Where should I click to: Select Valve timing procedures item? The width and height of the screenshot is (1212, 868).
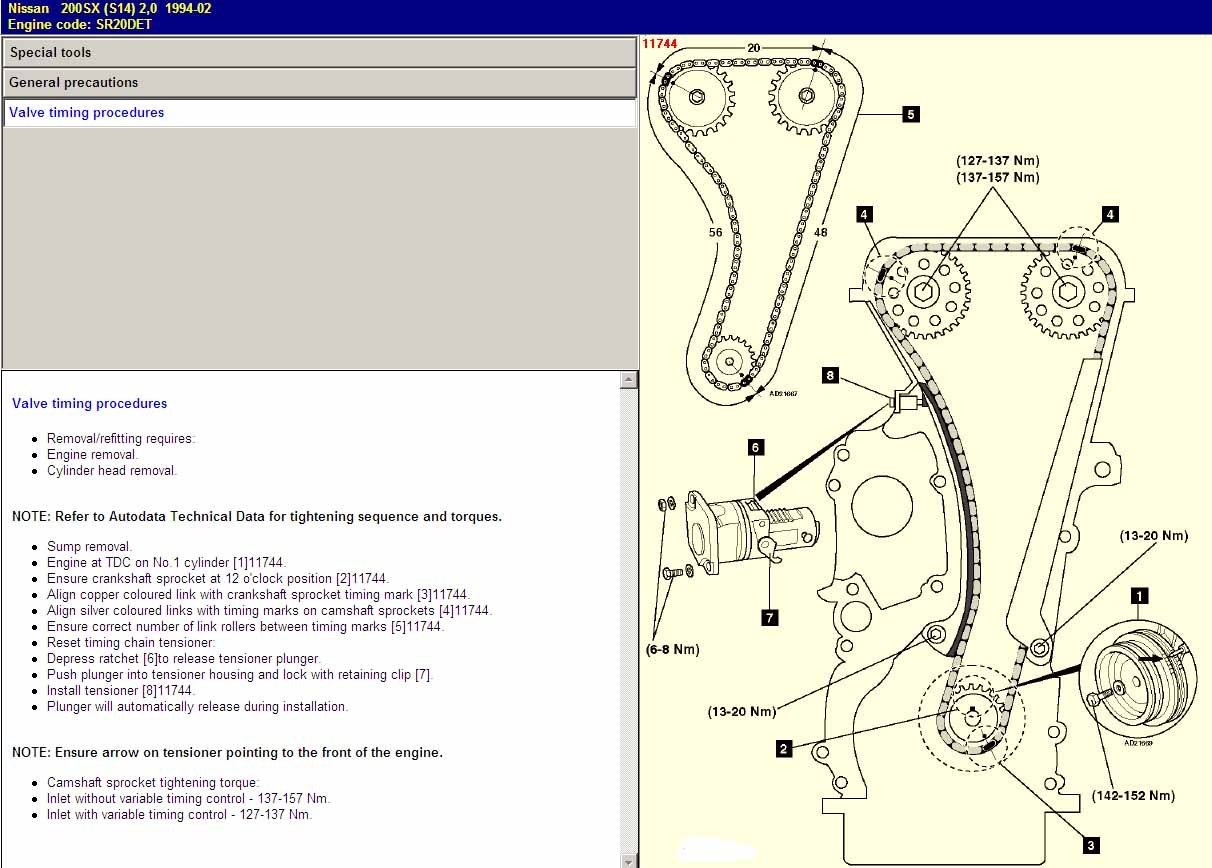coord(319,113)
